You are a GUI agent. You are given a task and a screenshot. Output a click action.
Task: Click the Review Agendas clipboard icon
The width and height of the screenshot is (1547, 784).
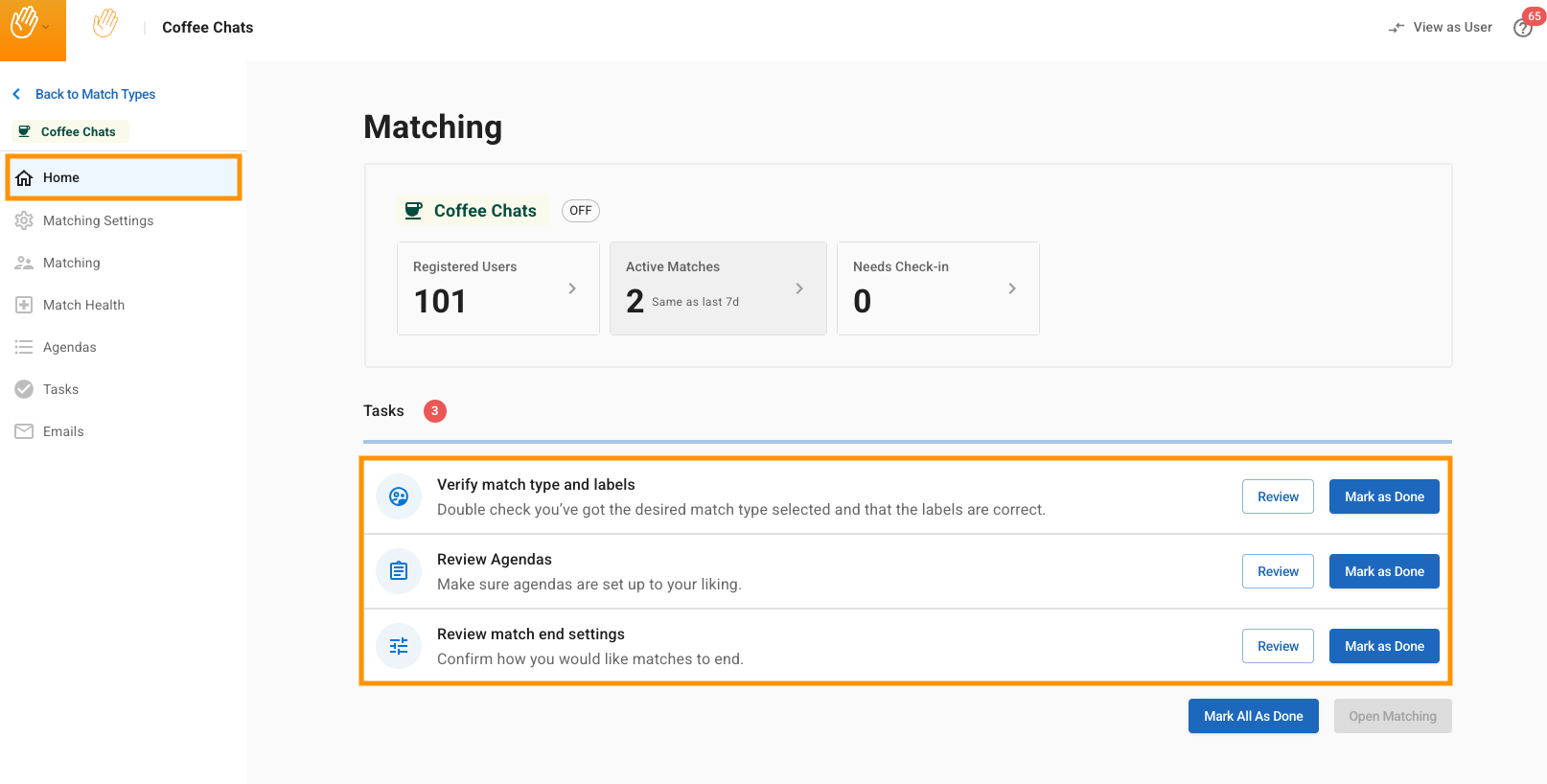click(399, 571)
